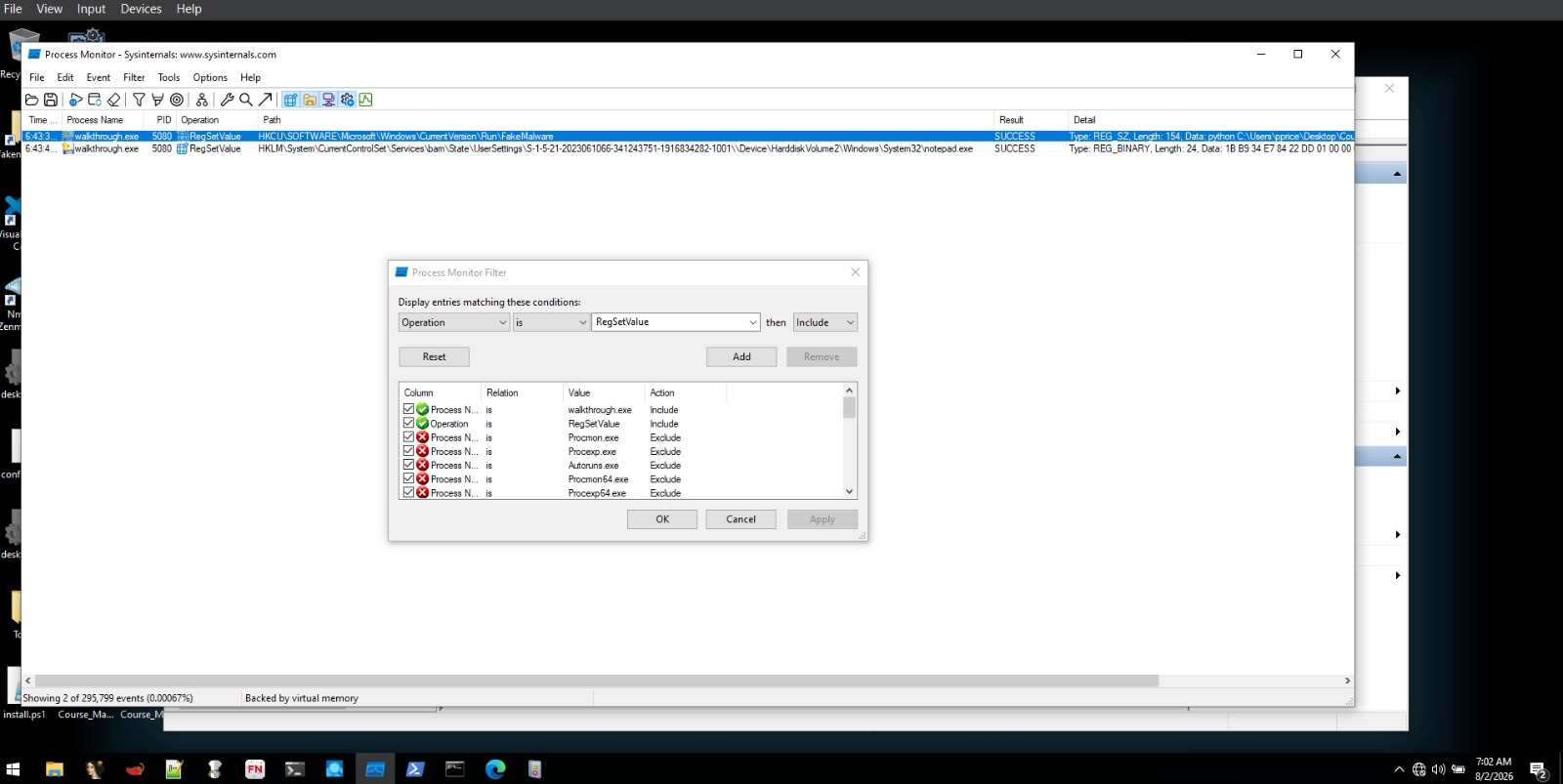Screen dimensions: 1563x784
Task: Open Microsoft Edge from the taskbar
Action: tap(495, 769)
